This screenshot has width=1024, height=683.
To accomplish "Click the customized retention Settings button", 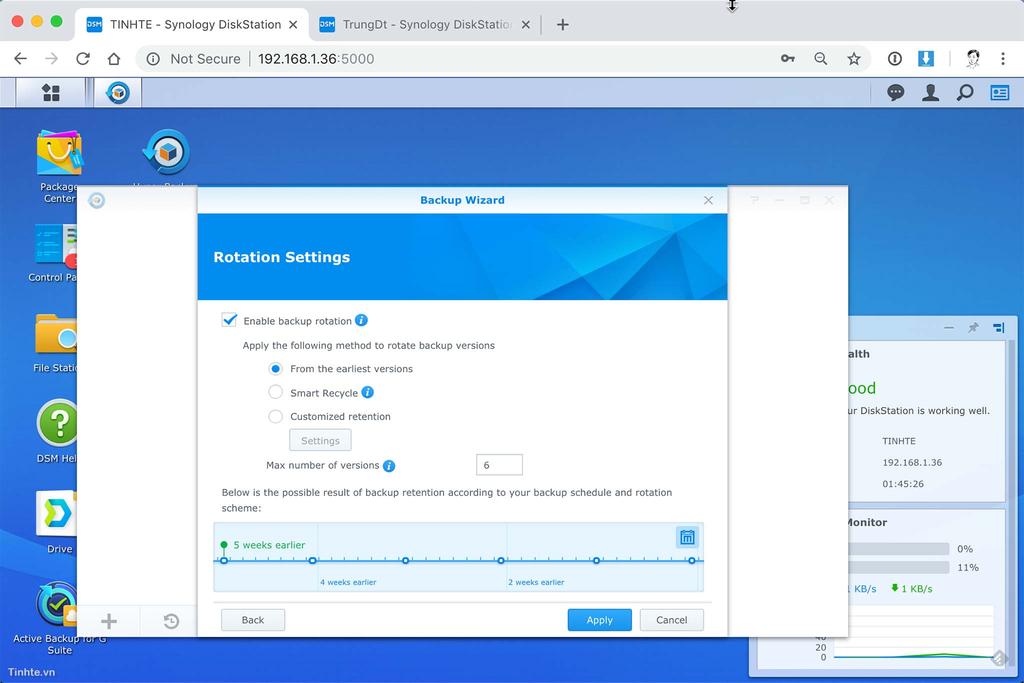I will [x=320, y=440].
